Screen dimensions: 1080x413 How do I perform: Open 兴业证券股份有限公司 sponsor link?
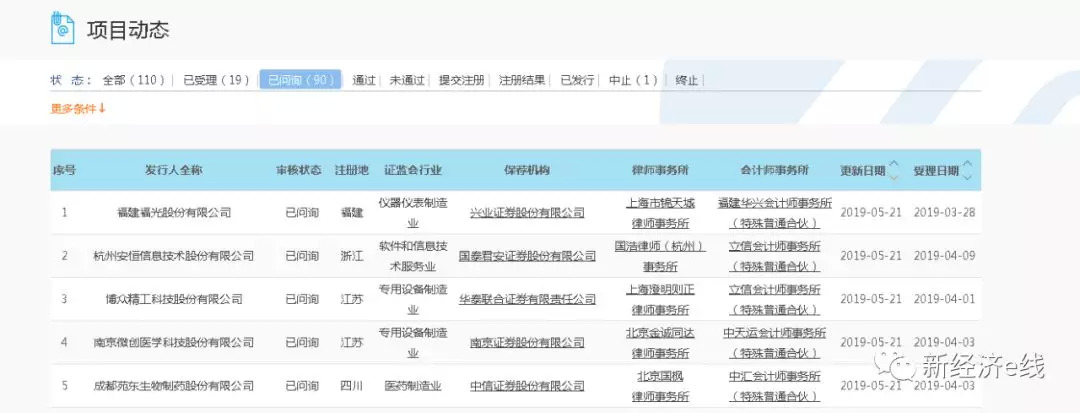click(x=527, y=213)
